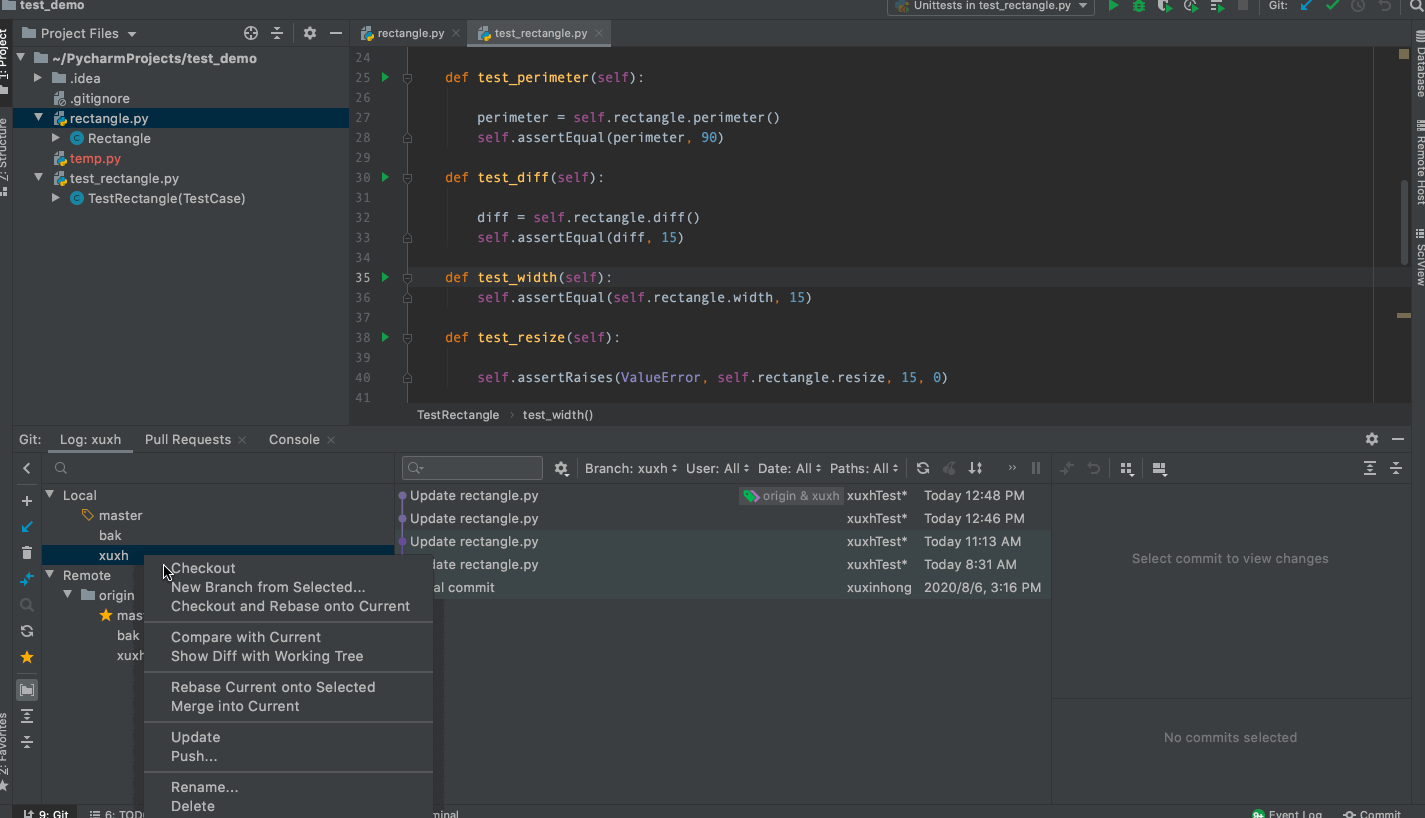Hide the Project panel with minus icon
This screenshot has width=1425, height=818.
(x=336, y=33)
